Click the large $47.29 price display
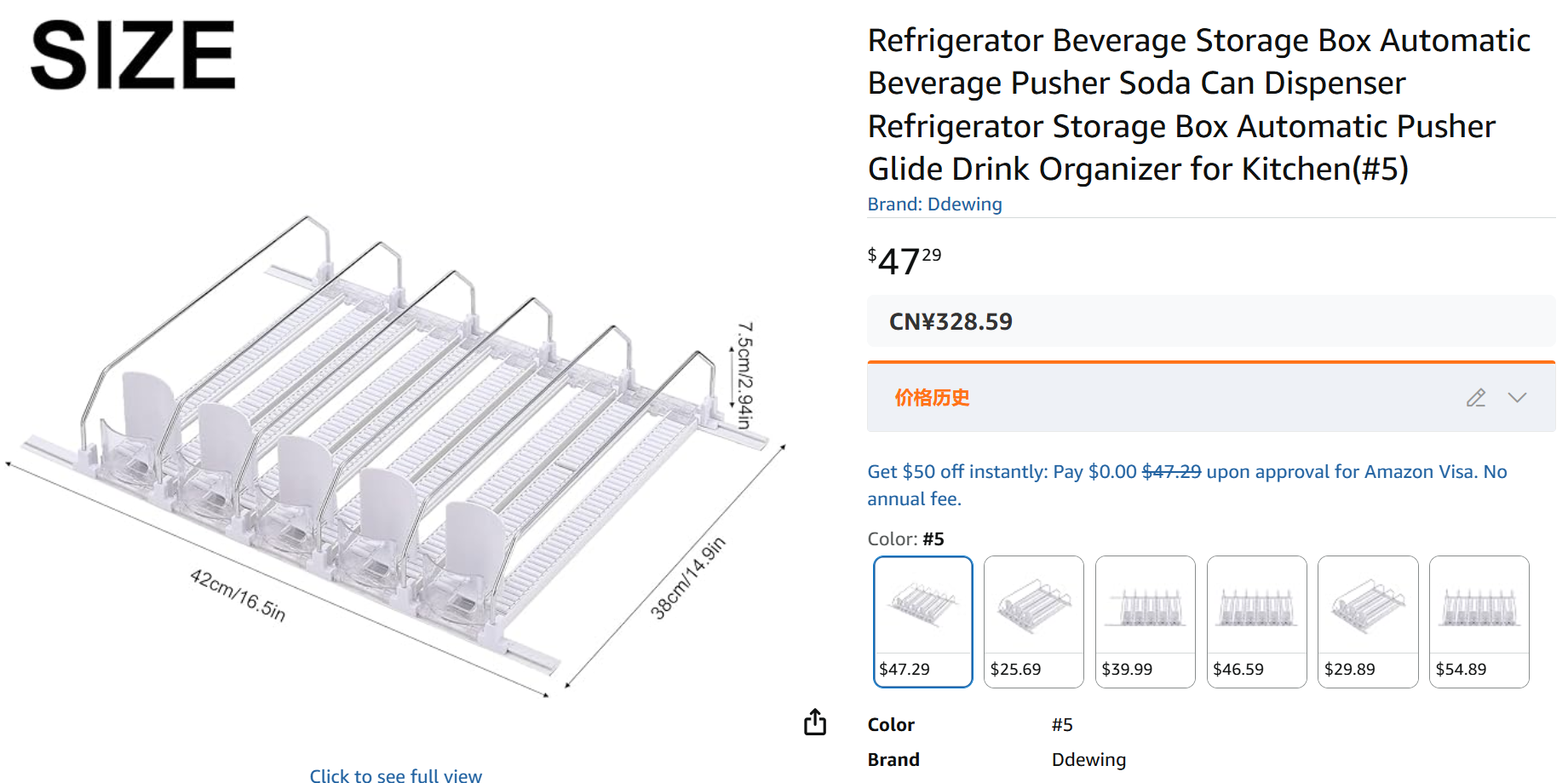The image size is (1568, 783). [904, 261]
